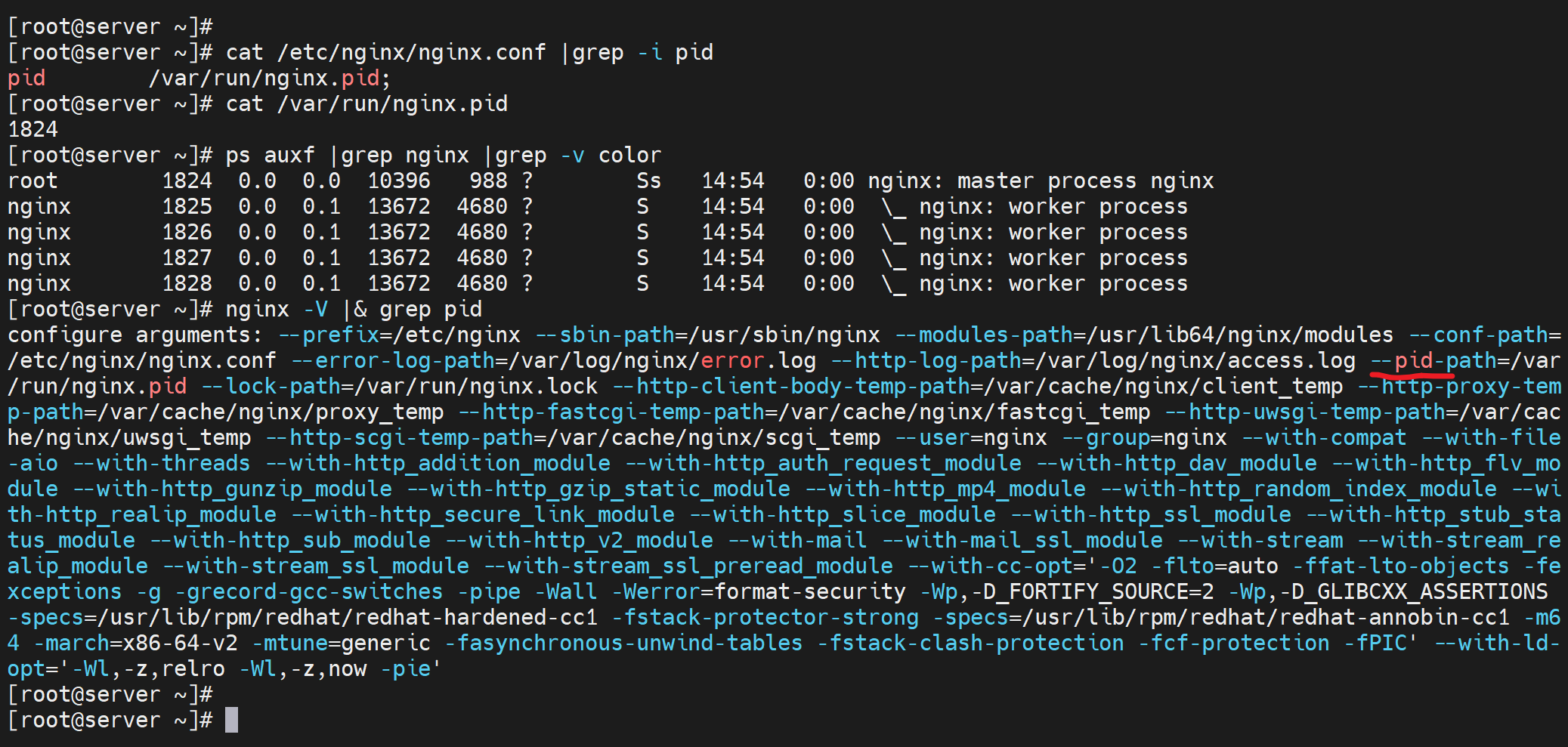Click worker process PID 1828

click(x=187, y=284)
